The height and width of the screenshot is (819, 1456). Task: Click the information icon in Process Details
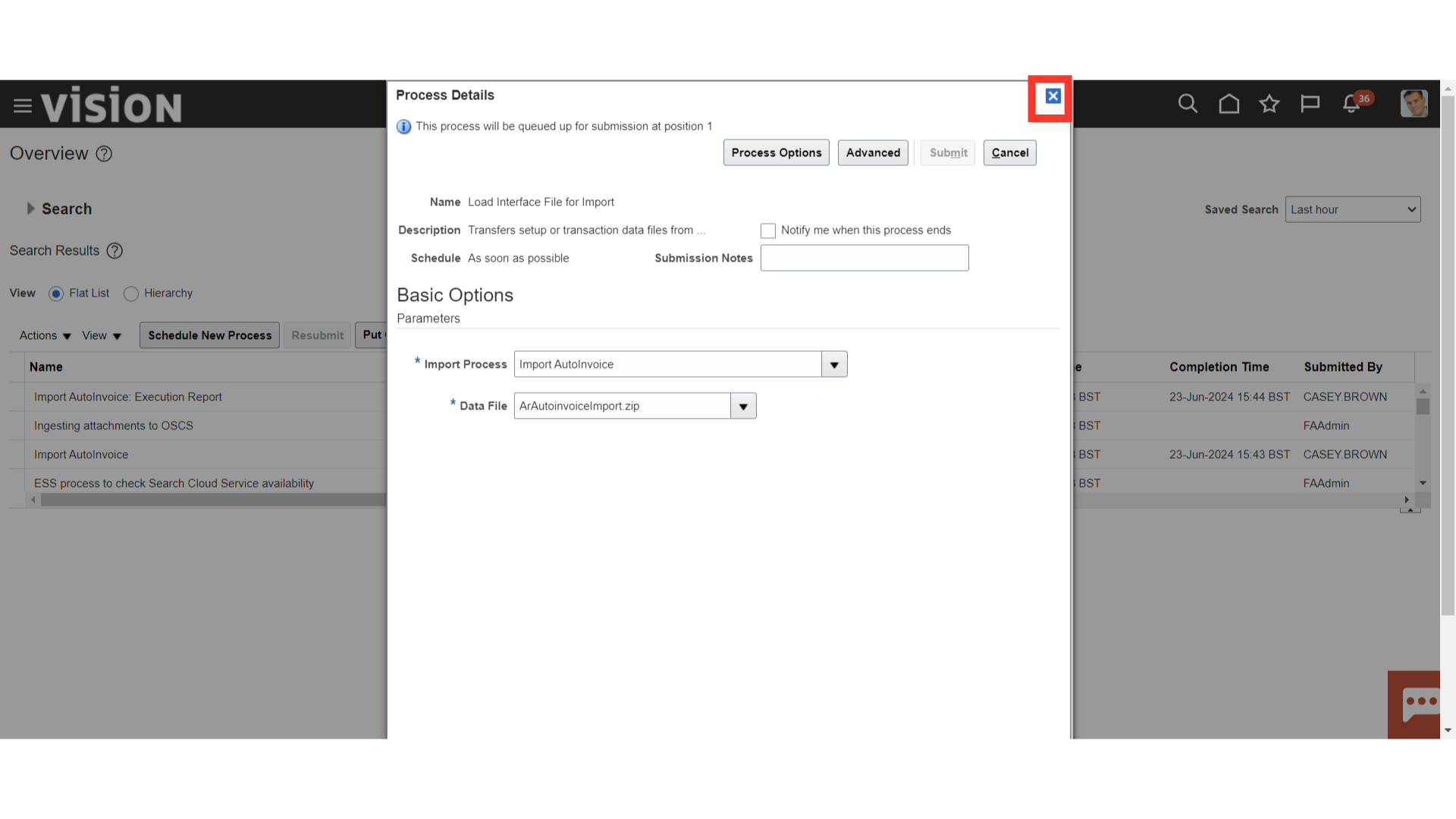pyautogui.click(x=403, y=127)
